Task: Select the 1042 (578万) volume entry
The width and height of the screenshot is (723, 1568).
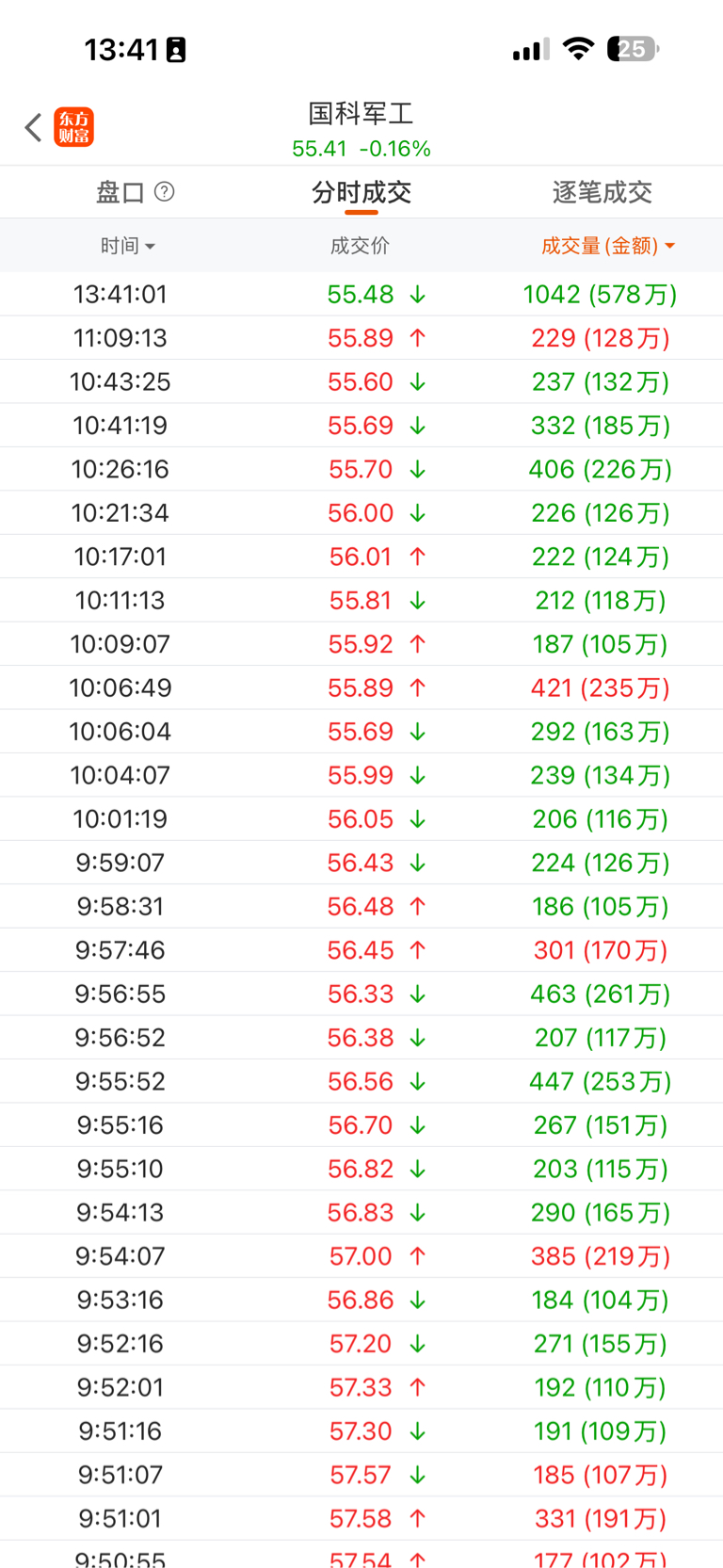Action: coord(601,295)
